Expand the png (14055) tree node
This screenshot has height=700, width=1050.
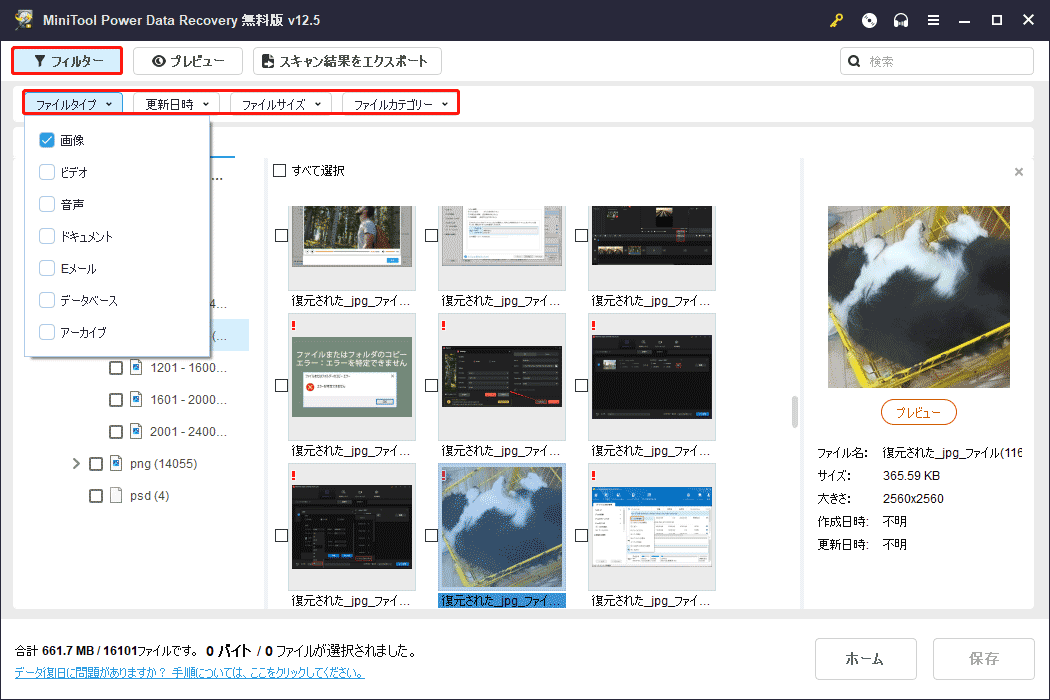76,464
